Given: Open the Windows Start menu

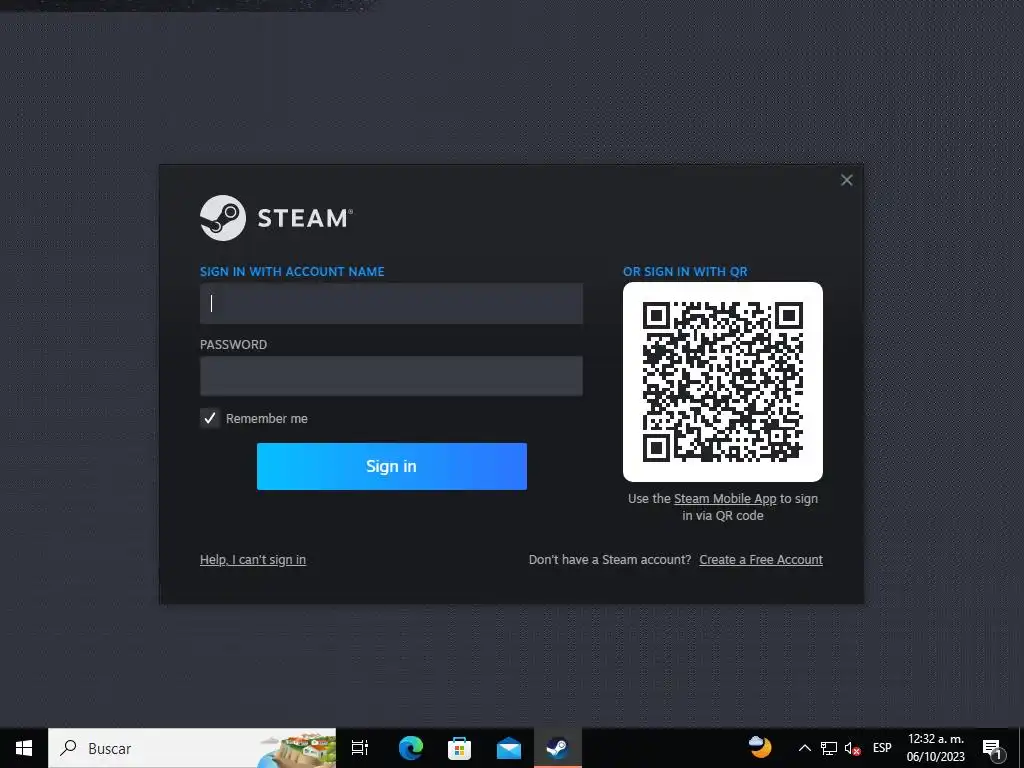Looking at the screenshot, I should [x=24, y=748].
